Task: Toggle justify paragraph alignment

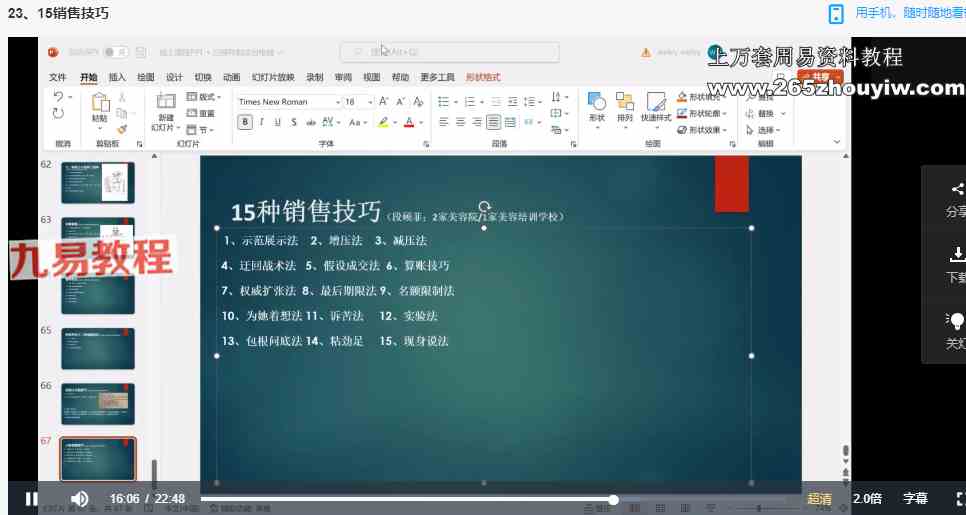Action: (x=494, y=122)
